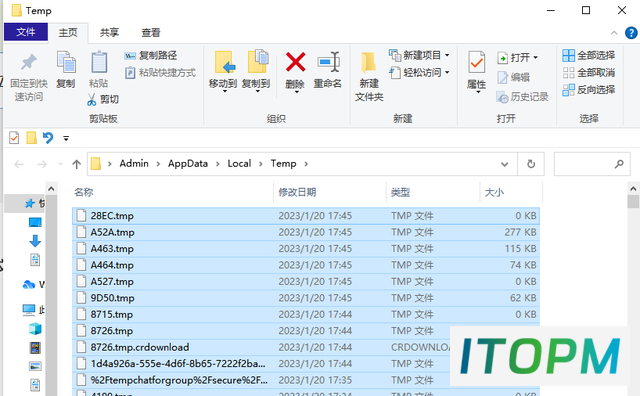Viewport: 640px width, 396px height.
Task: Expand New item (新建项目) dropdown
Action: coord(447,55)
